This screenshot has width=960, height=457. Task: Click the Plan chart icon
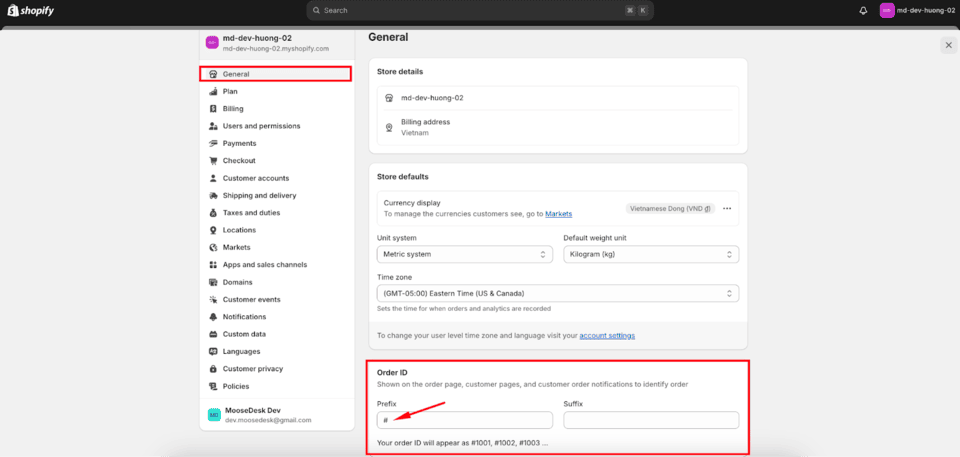[x=213, y=91]
